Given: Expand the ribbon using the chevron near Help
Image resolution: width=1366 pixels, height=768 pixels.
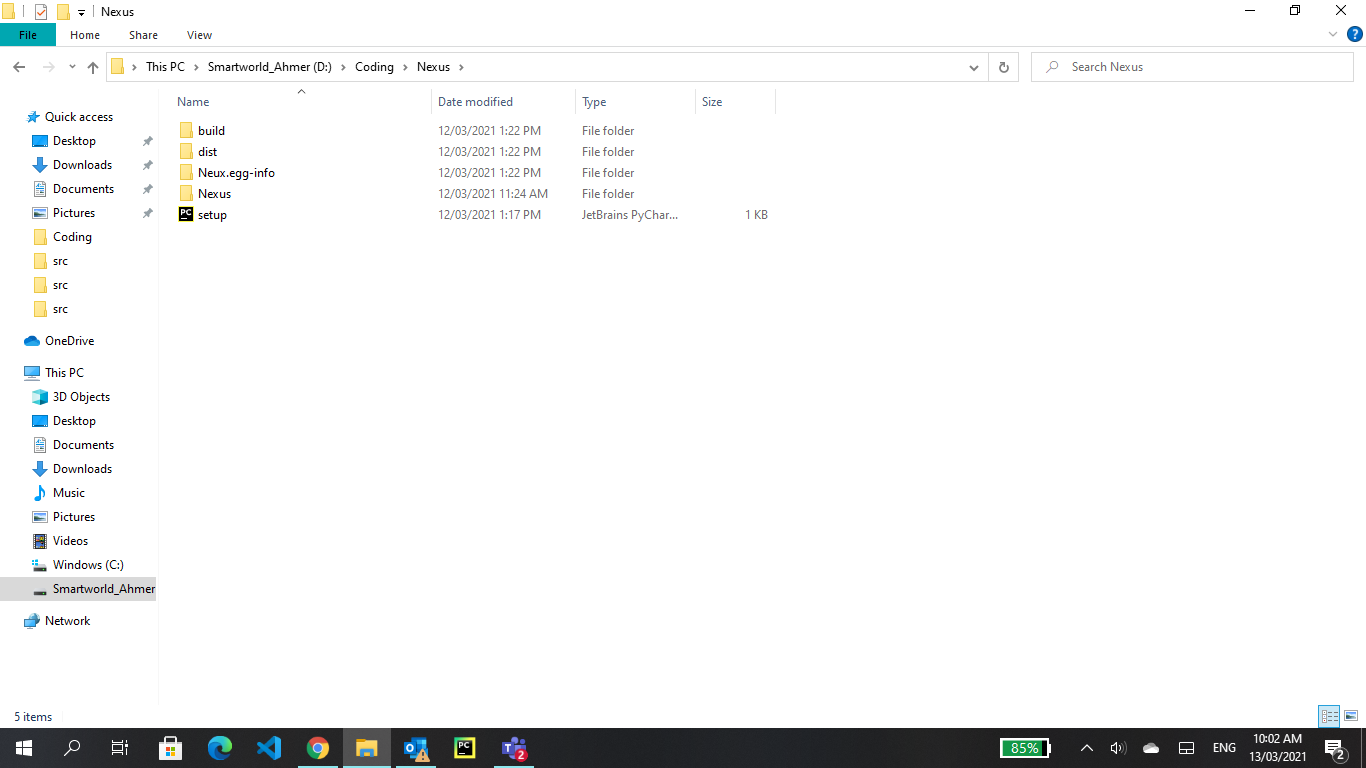Looking at the screenshot, I should pyautogui.click(x=1332, y=34).
